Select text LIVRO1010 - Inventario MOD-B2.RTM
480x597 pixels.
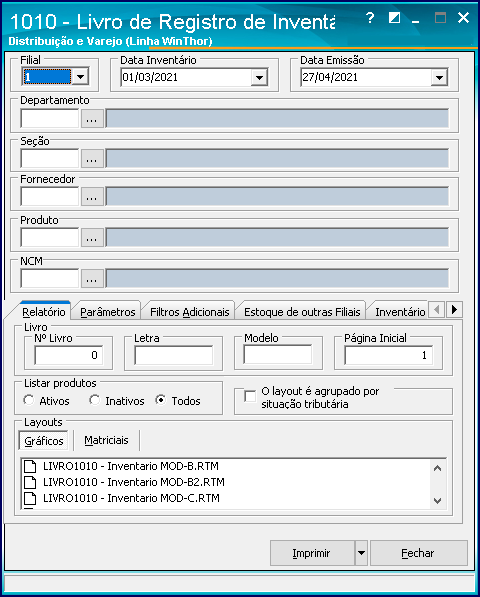[x=134, y=482]
